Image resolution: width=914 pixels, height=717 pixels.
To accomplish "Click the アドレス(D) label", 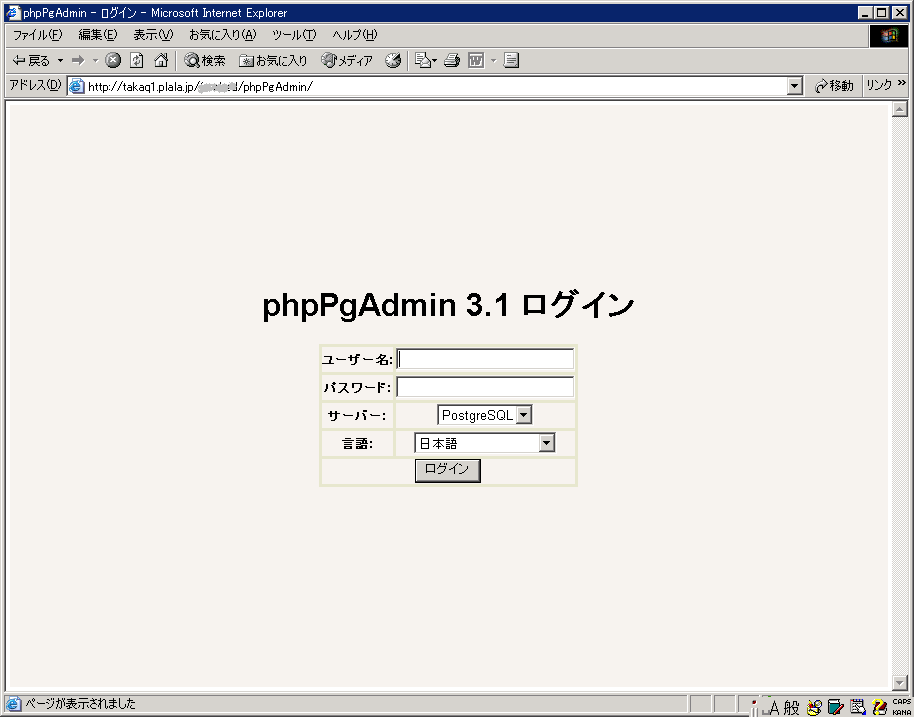I will click(36, 85).
